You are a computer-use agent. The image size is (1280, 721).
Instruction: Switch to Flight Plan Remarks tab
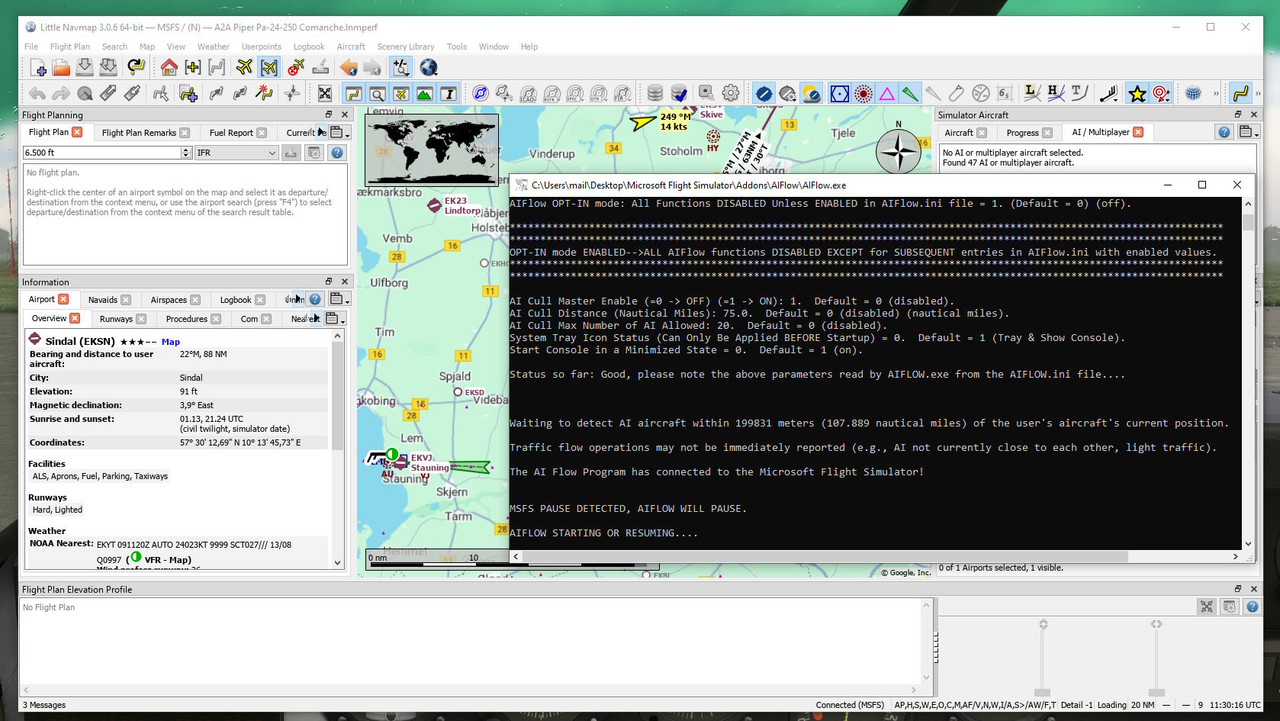(139, 132)
